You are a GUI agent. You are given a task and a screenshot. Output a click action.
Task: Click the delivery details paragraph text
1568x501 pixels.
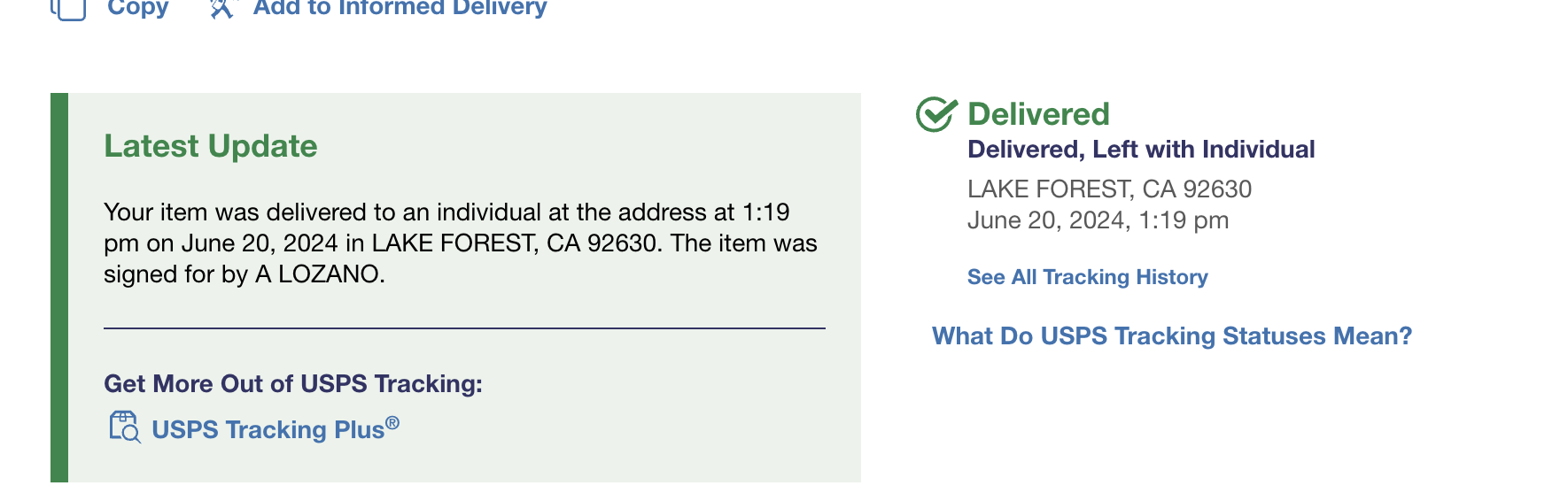pyautogui.click(x=461, y=243)
